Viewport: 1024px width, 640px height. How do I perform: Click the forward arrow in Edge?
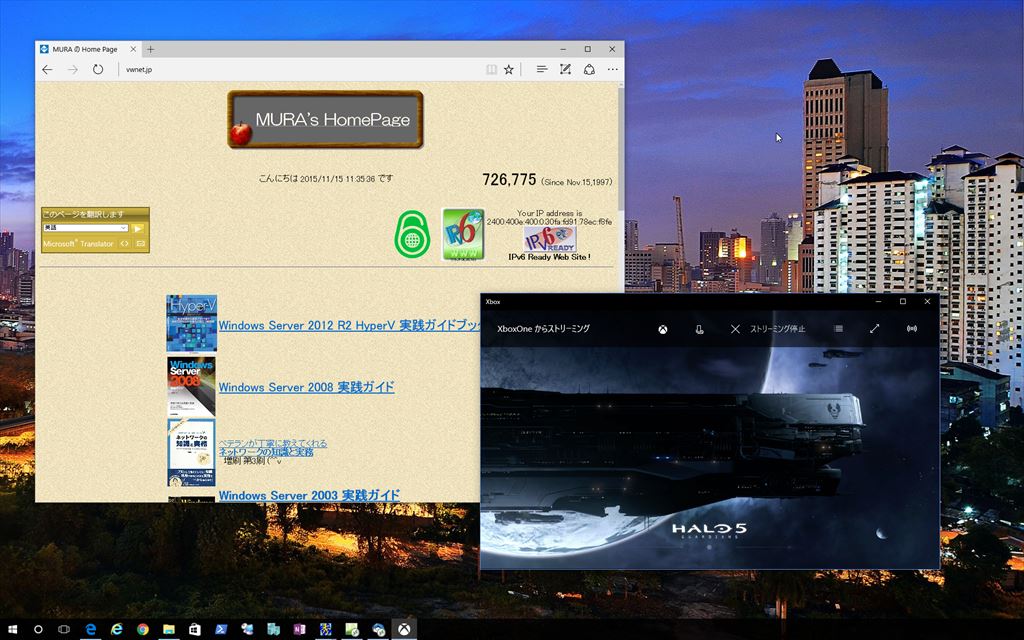72,69
